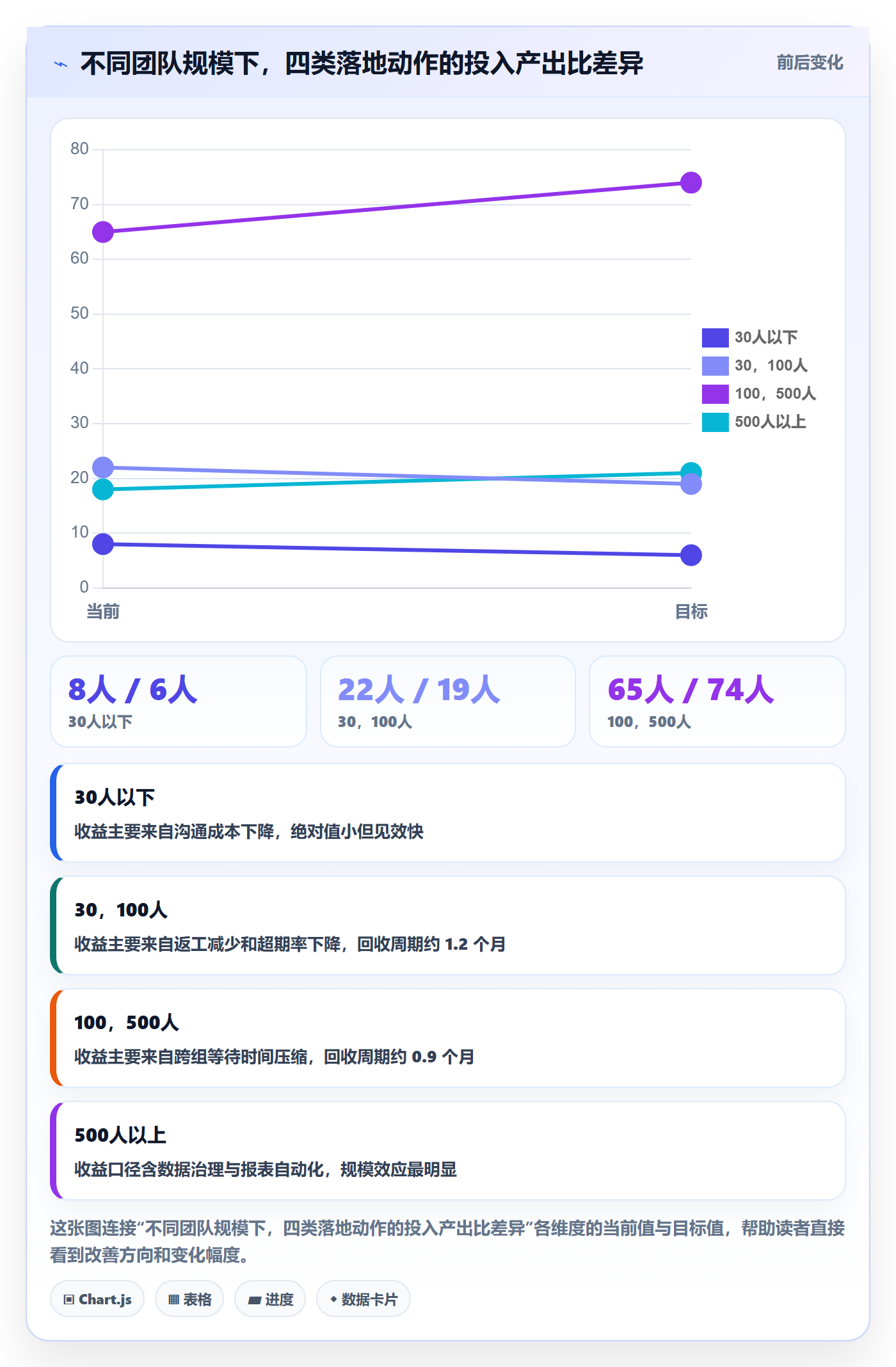The width and height of the screenshot is (896, 1367).
Task: Click the 进度 tag chip
Action: tap(270, 1299)
